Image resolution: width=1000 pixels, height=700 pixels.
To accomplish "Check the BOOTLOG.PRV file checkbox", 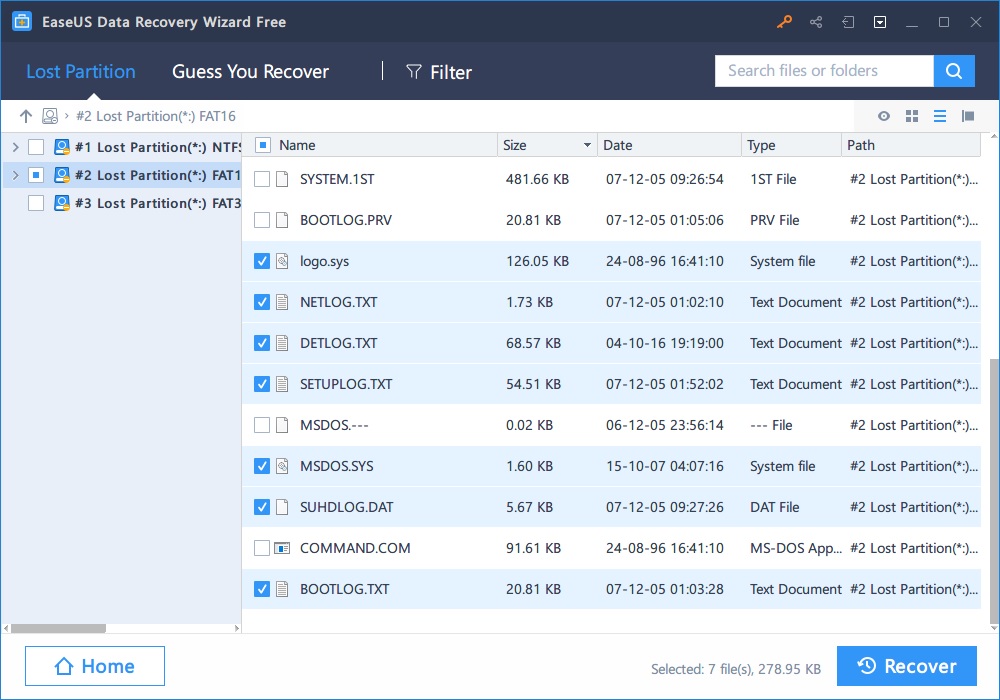I will point(261,220).
